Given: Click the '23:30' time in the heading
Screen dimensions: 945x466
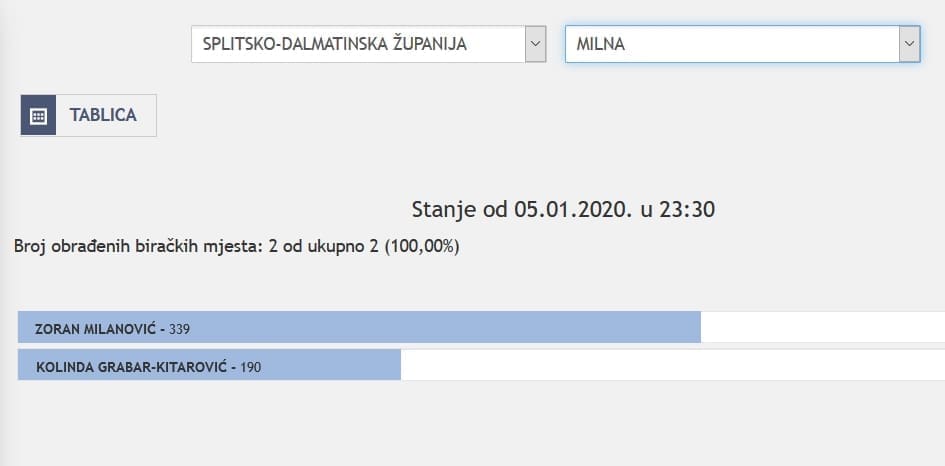Looking at the screenshot, I should 689,209.
